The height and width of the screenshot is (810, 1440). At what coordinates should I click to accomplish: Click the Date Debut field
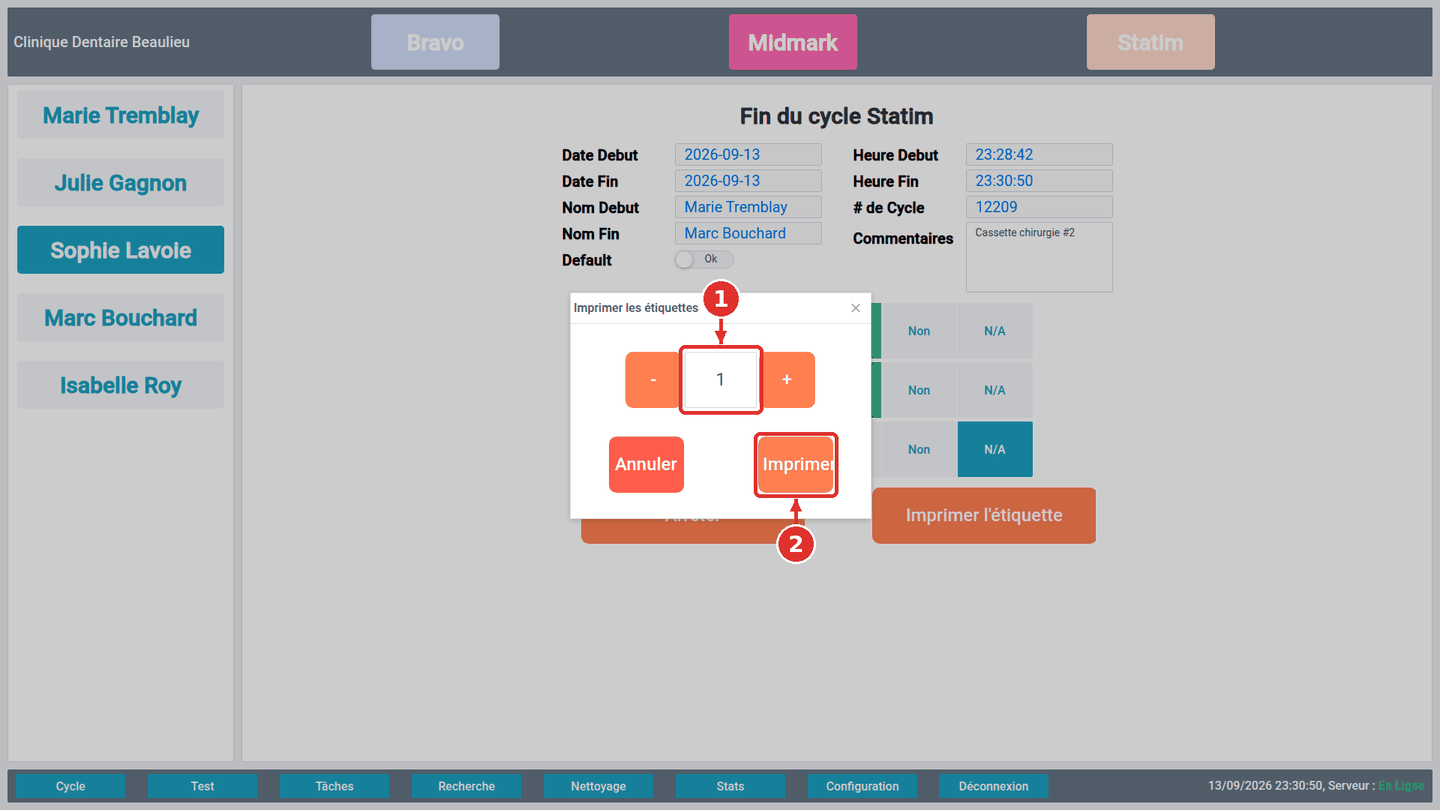(x=748, y=155)
